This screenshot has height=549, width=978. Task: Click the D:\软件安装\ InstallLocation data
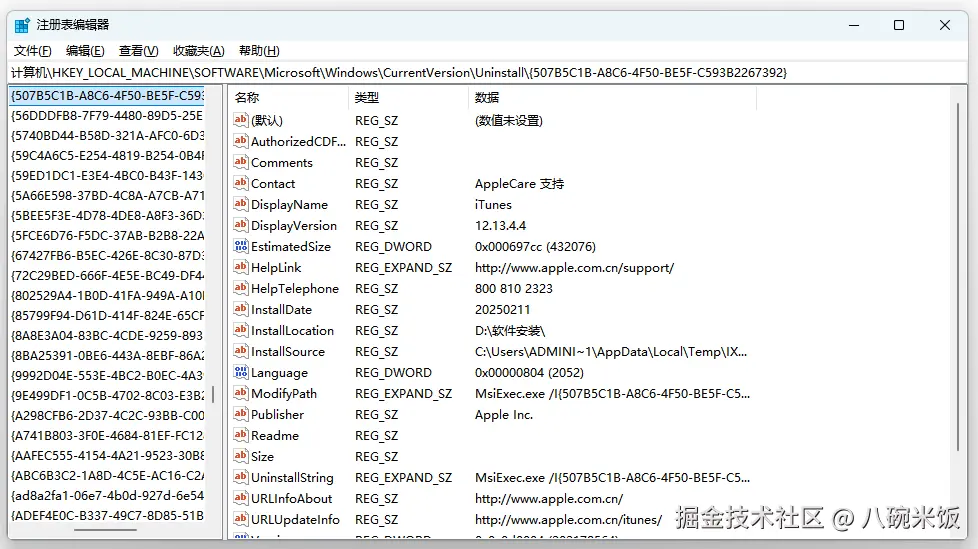click(x=510, y=331)
